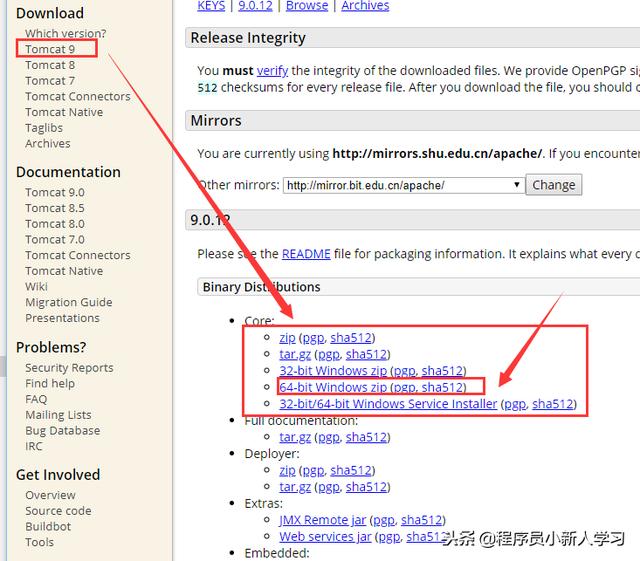The width and height of the screenshot is (640, 561).
Task: Open pgp signature for Core zip
Action: [x=313, y=338]
